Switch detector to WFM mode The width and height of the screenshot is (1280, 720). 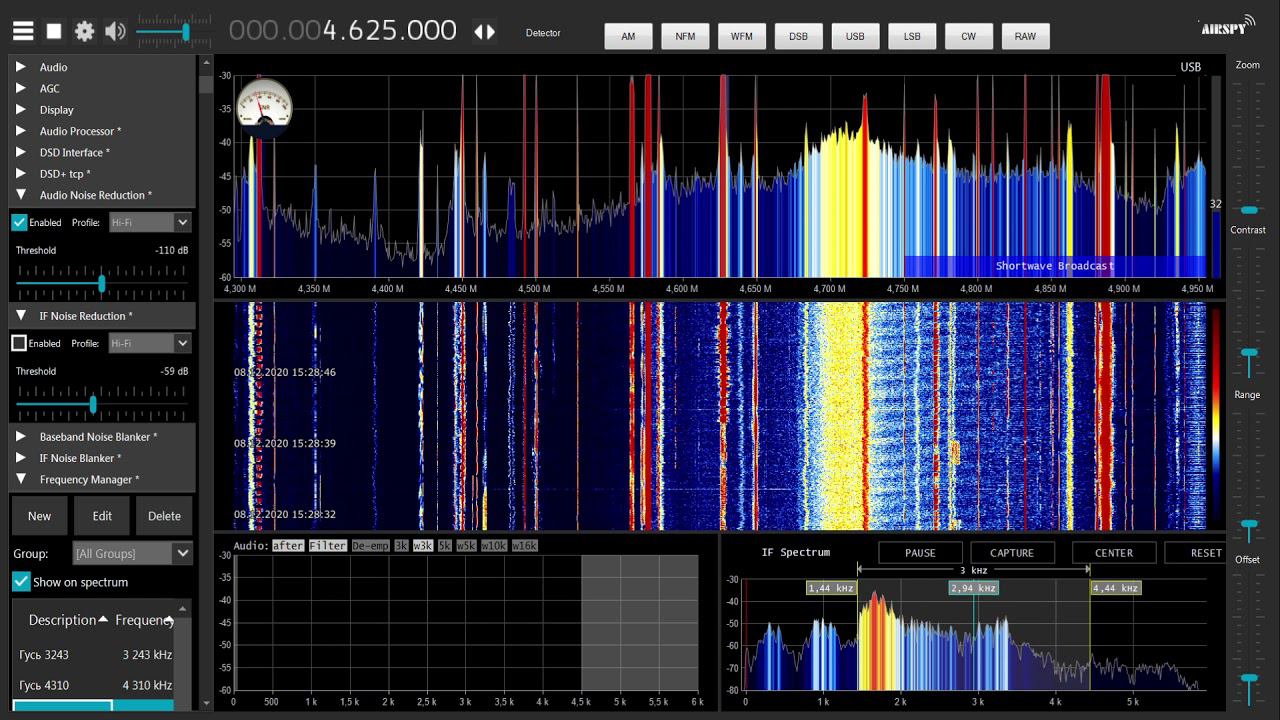[741, 36]
